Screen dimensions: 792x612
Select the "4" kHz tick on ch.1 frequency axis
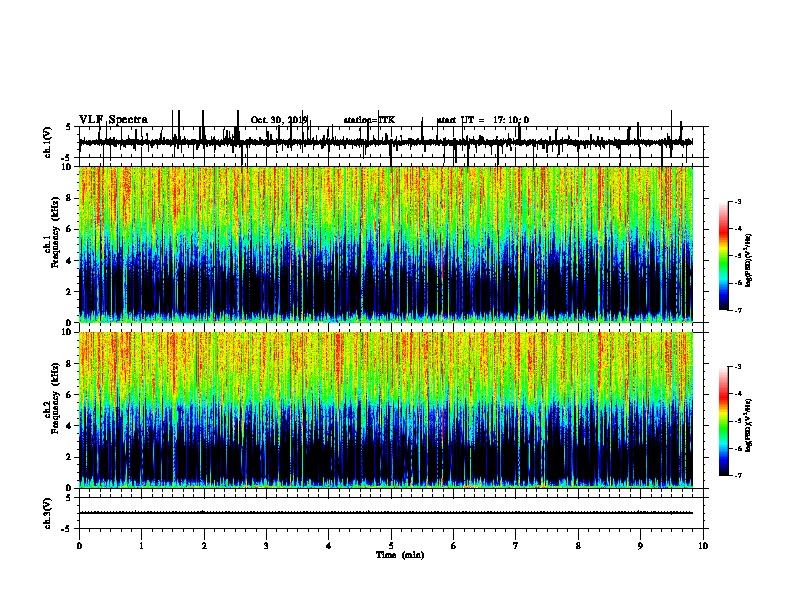point(70,261)
